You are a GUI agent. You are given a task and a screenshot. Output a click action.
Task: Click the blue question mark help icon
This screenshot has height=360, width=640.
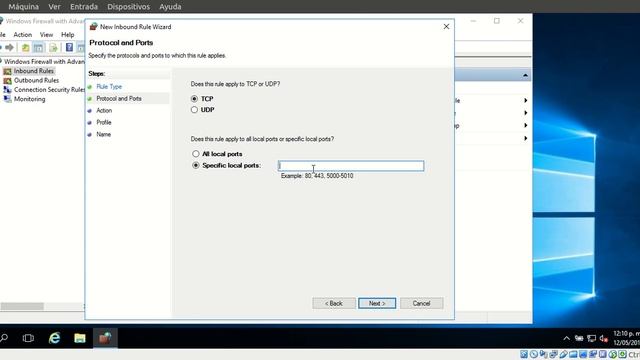[69, 47]
